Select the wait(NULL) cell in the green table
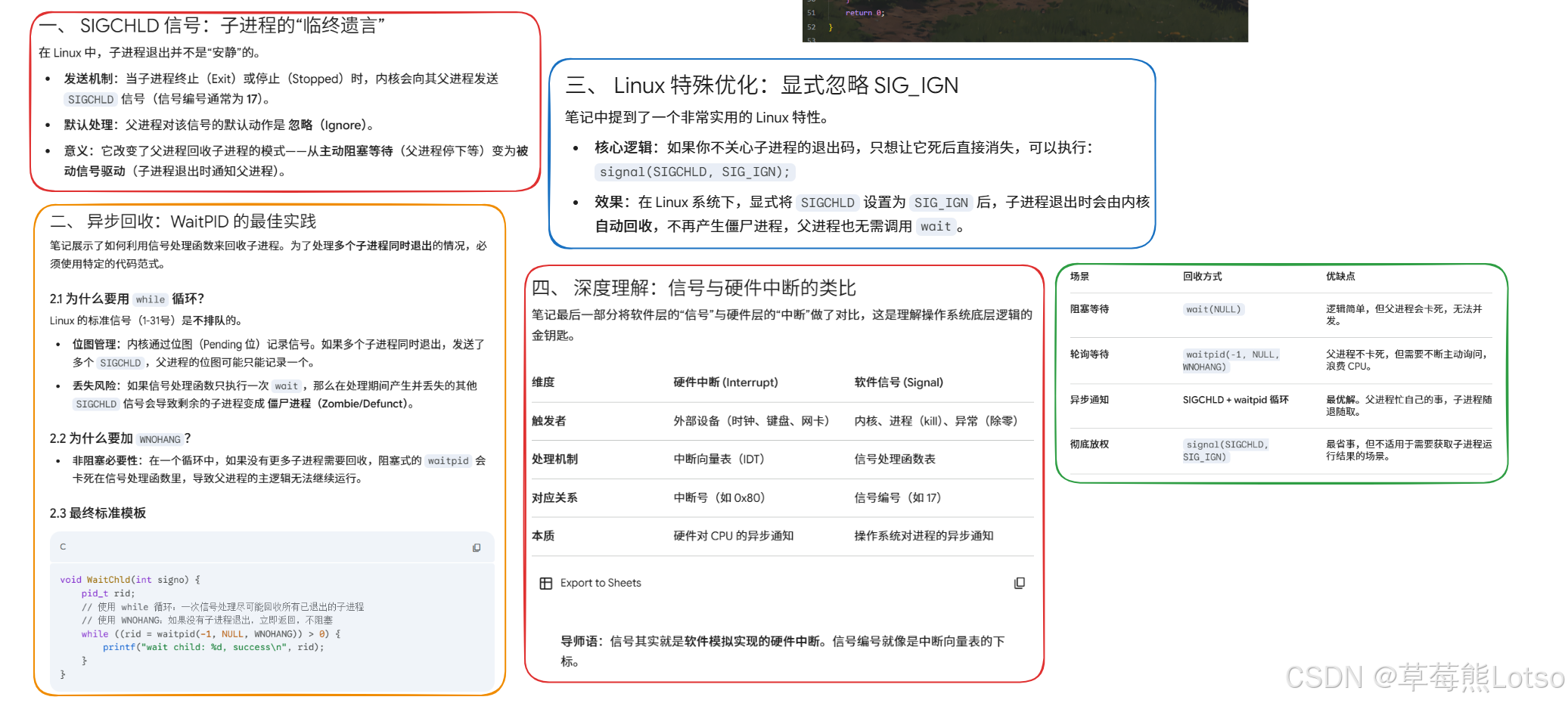 pos(1213,309)
